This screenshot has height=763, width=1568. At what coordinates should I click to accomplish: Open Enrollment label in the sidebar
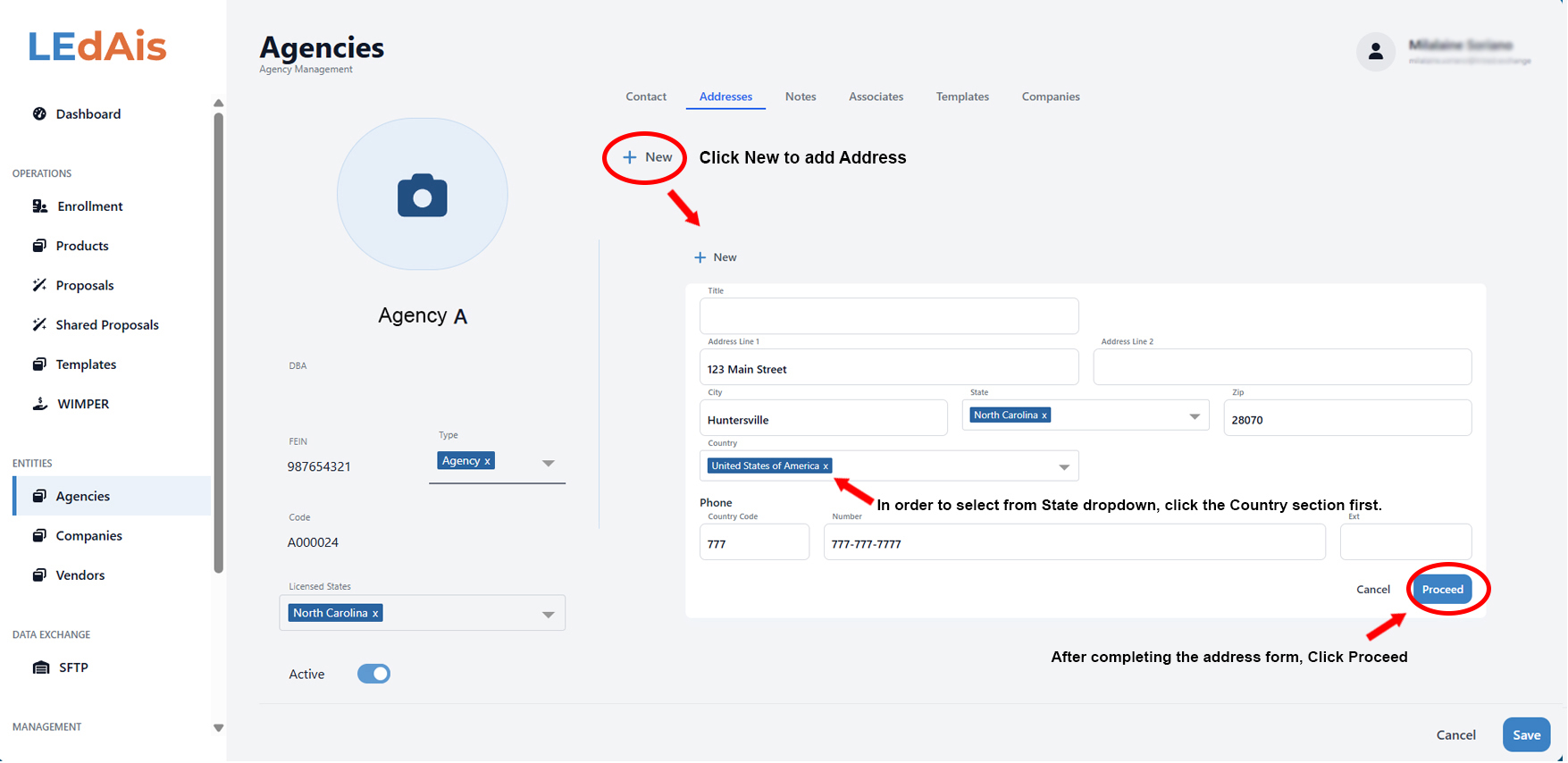(90, 206)
